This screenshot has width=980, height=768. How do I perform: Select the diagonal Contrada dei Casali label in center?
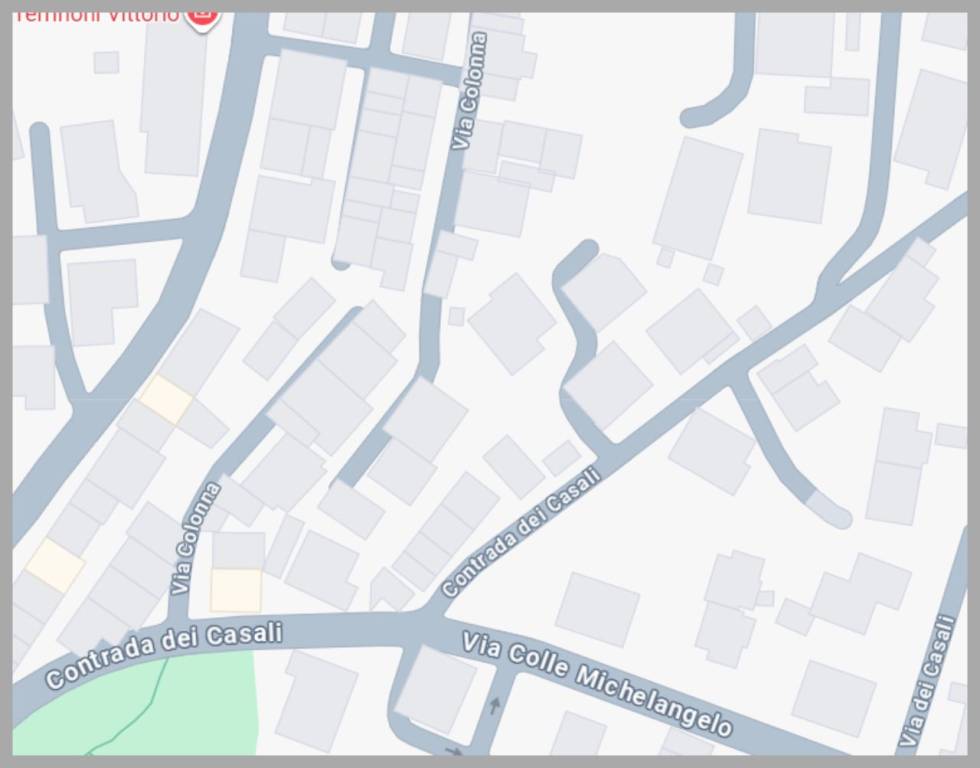(x=521, y=532)
